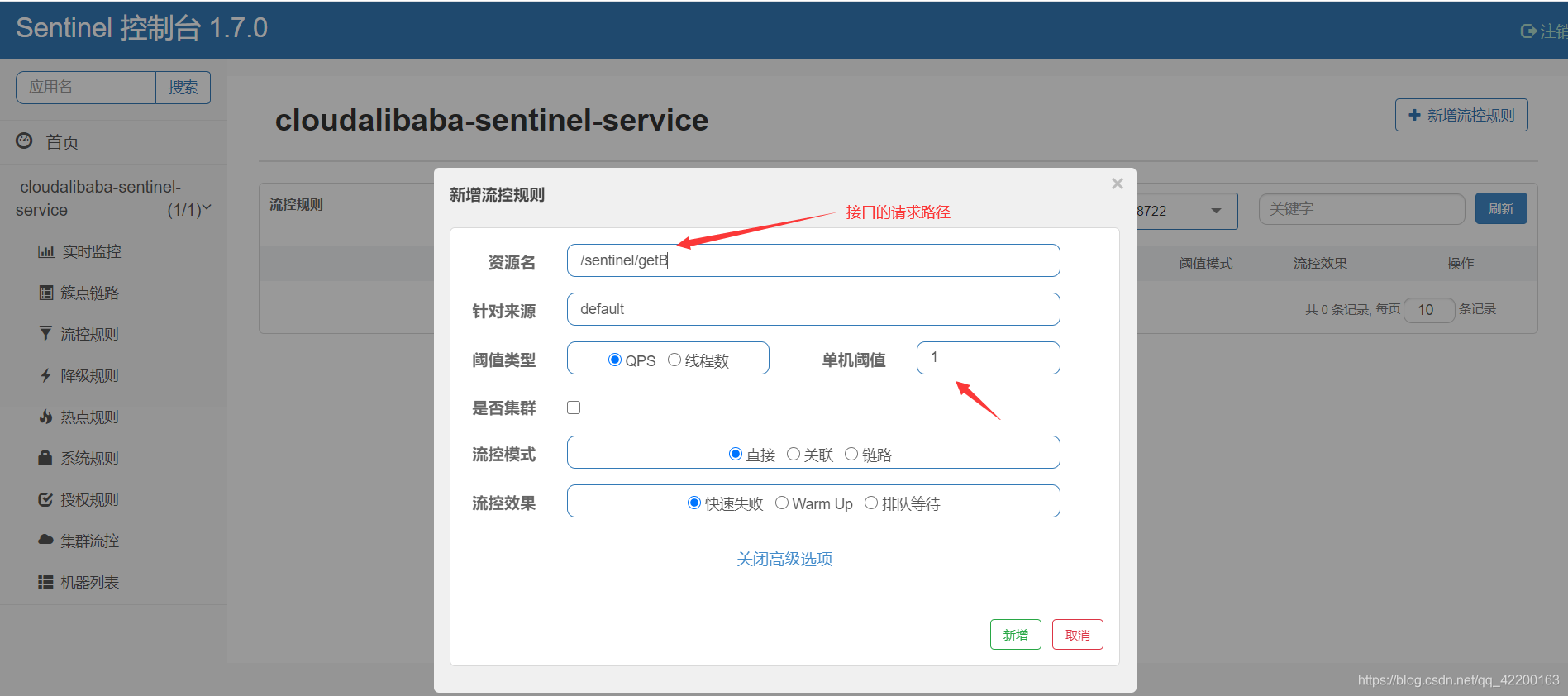Click the 搜索 button in sidebar
Viewport: 1568px width, 696px height.
[x=183, y=87]
